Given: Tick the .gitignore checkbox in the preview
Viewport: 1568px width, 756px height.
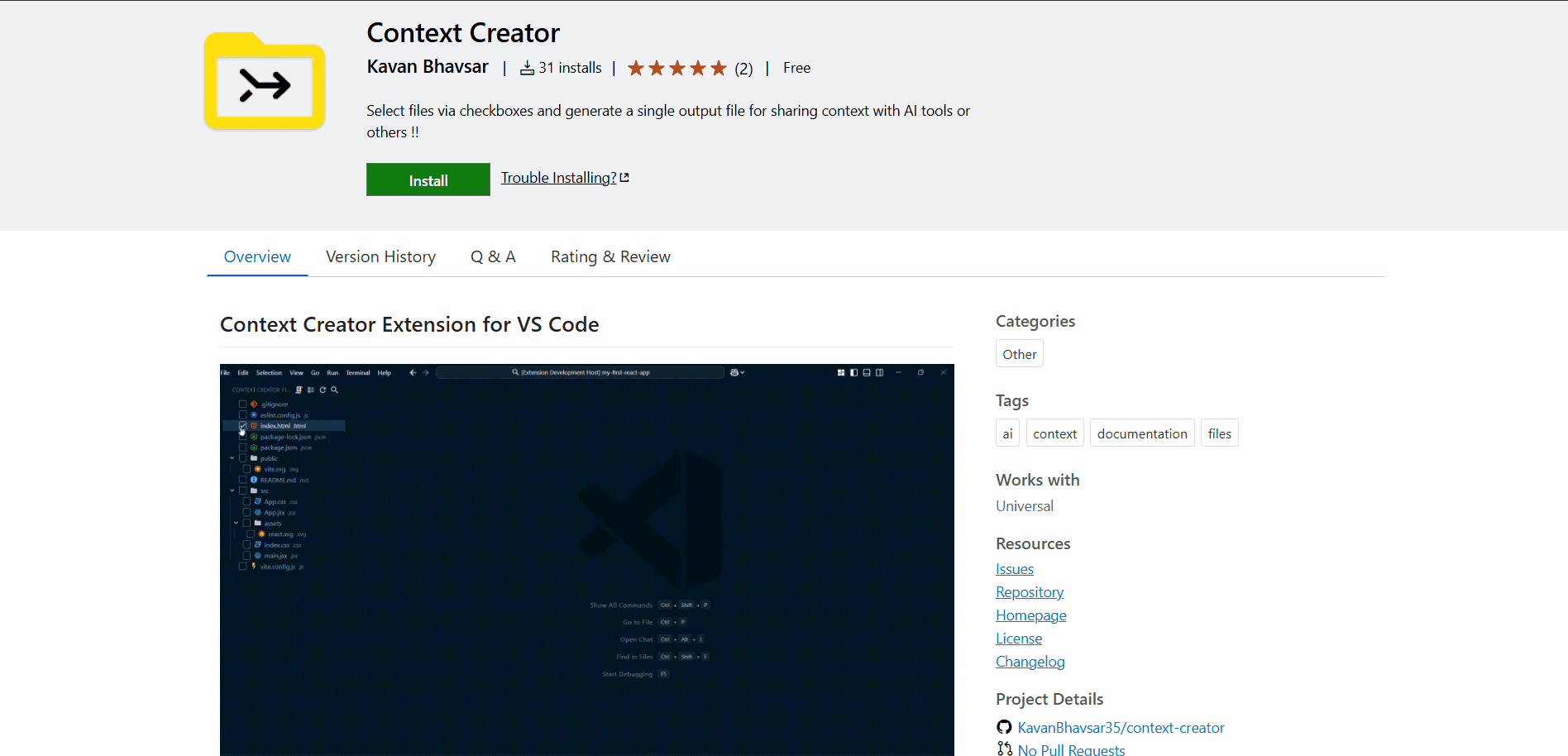Looking at the screenshot, I should (242, 404).
